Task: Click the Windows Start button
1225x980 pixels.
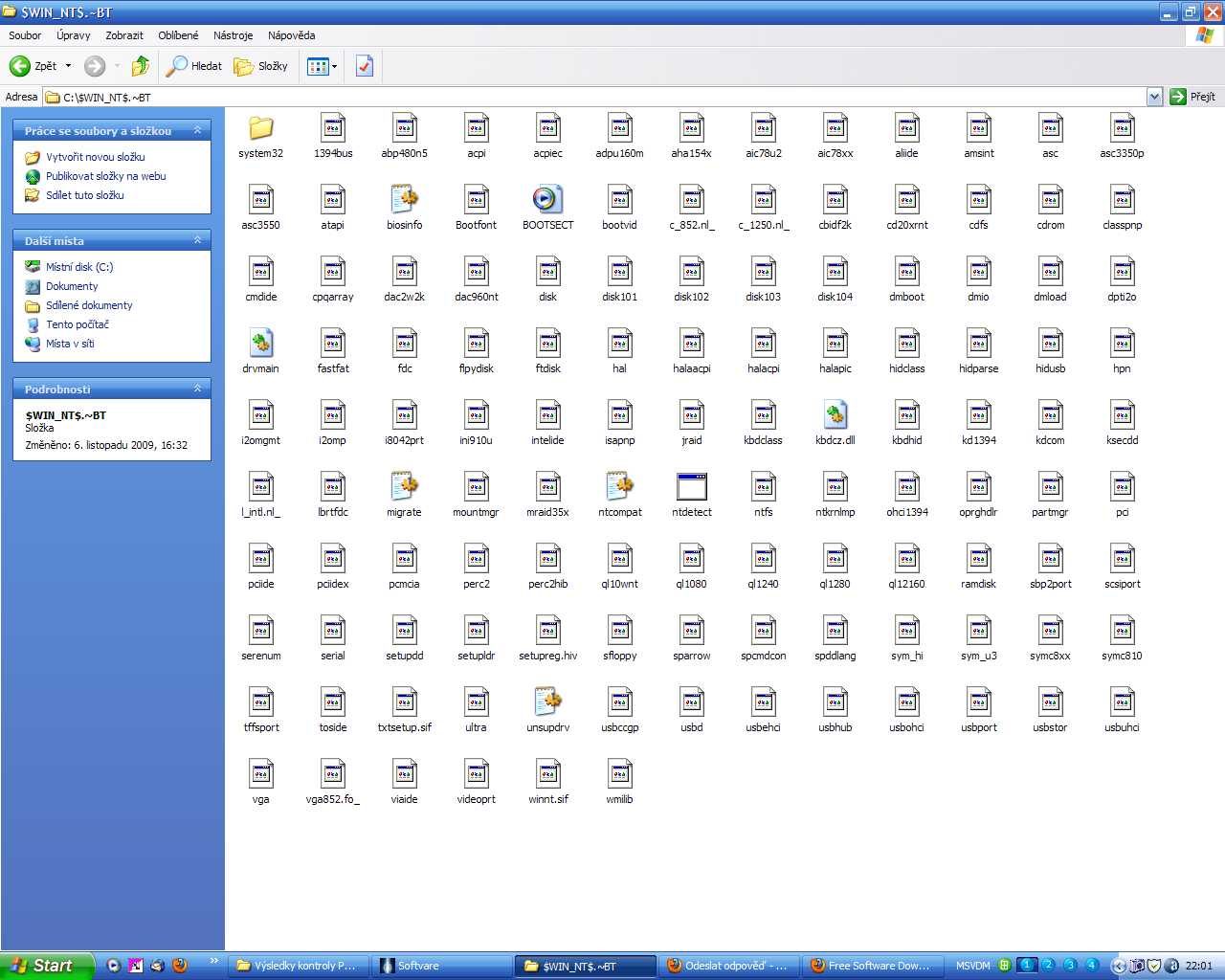Action: (x=46, y=966)
